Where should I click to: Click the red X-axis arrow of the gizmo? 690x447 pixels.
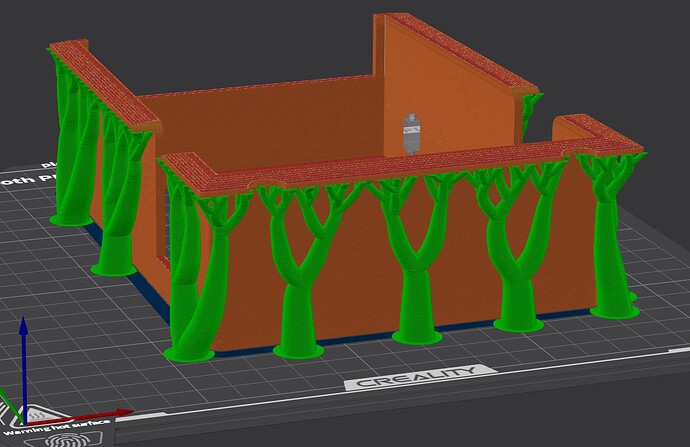(110, 411)
